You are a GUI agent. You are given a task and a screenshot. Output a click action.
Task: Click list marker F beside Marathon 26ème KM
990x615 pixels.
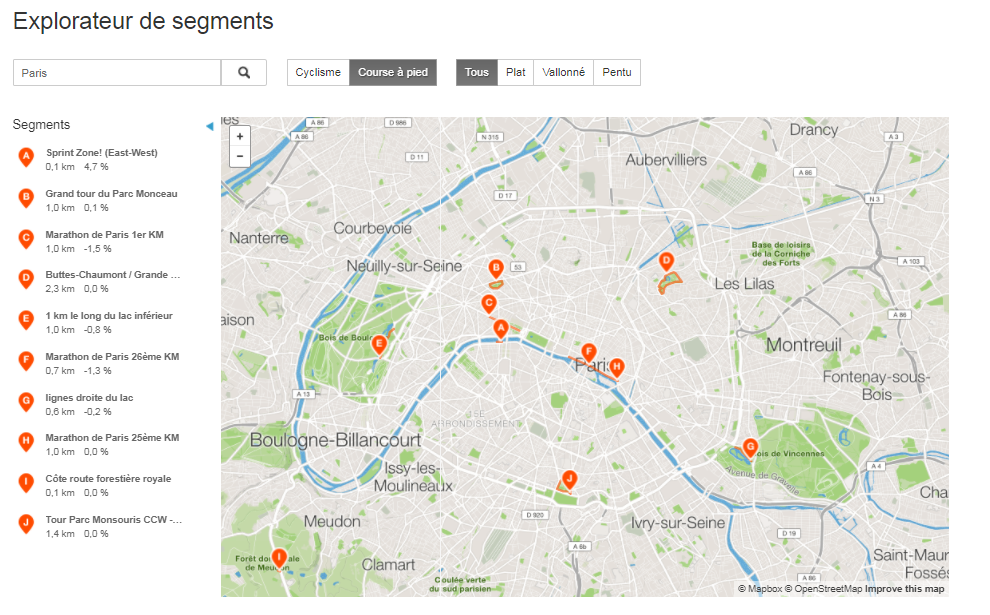click(26, 361)
